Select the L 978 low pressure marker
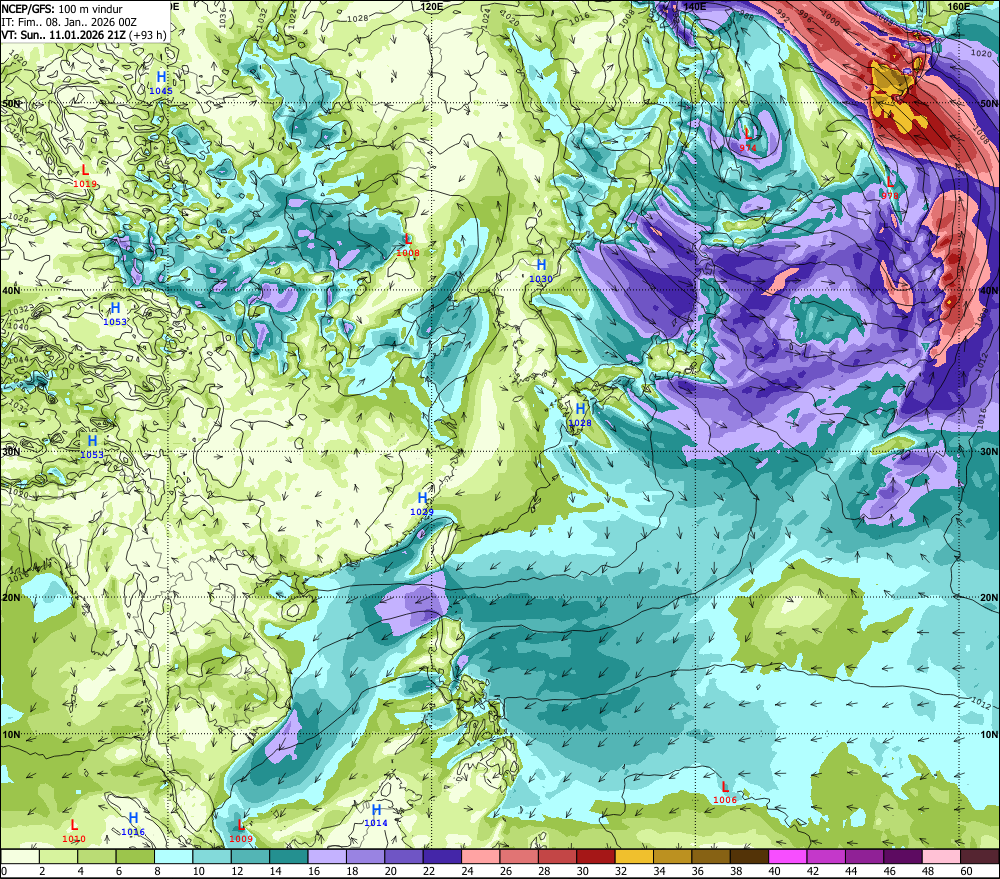 pyautogui.click(x=890, y=188)
